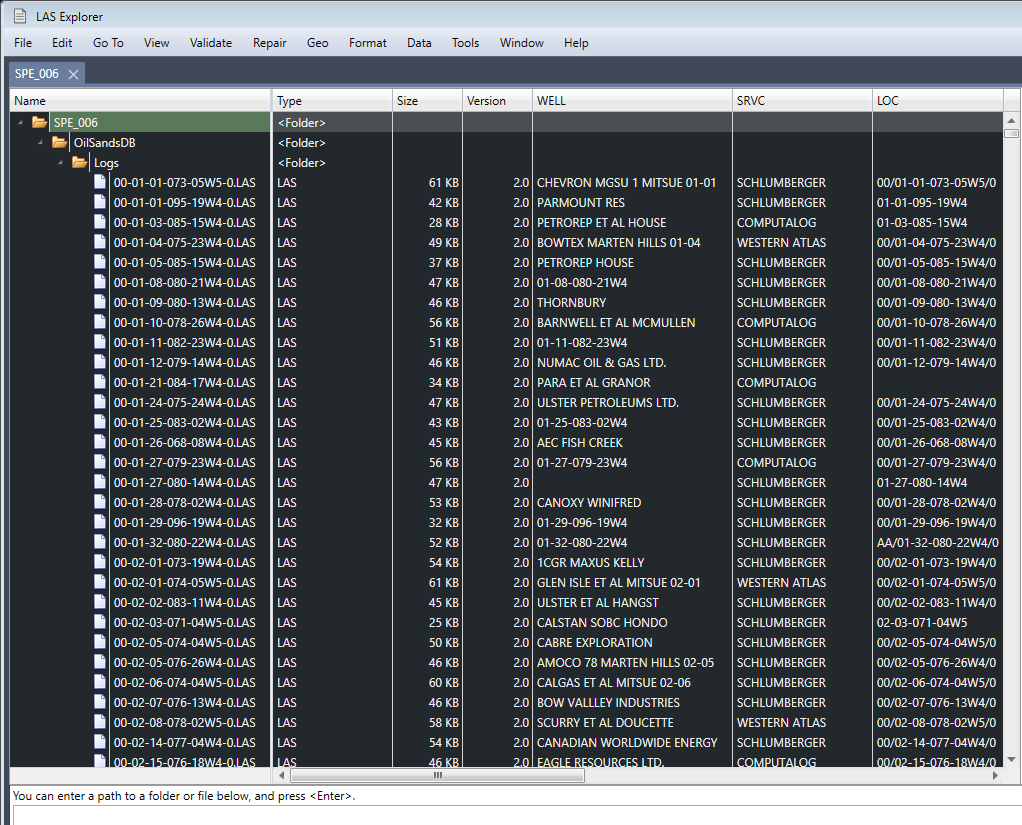
Task: Open the Go To menu
Action: 108,42
